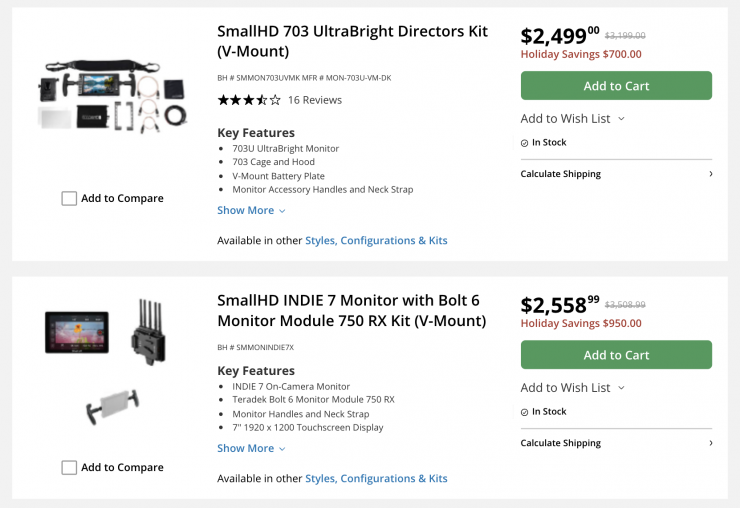Add SmallHD 703 UltraBright kit to cart

pyautogui.click(x=616, y=86)
